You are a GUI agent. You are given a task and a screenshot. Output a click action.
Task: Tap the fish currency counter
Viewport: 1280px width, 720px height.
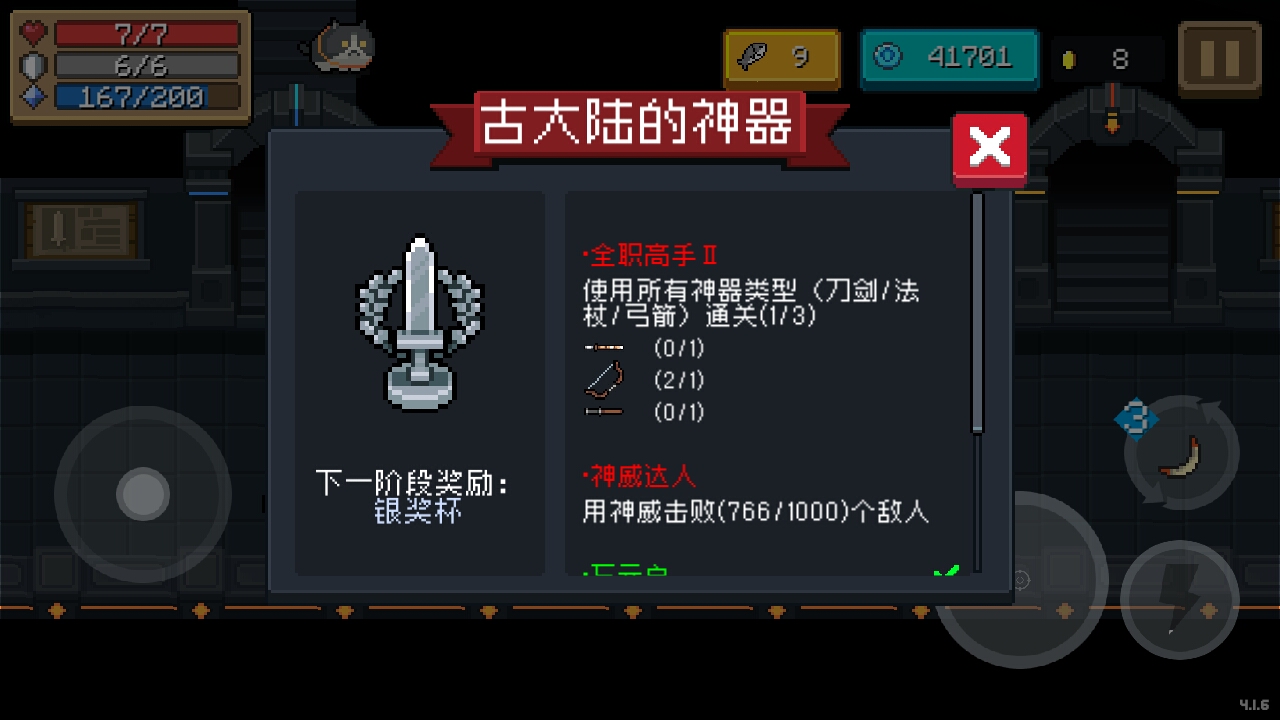pos(782,59)
